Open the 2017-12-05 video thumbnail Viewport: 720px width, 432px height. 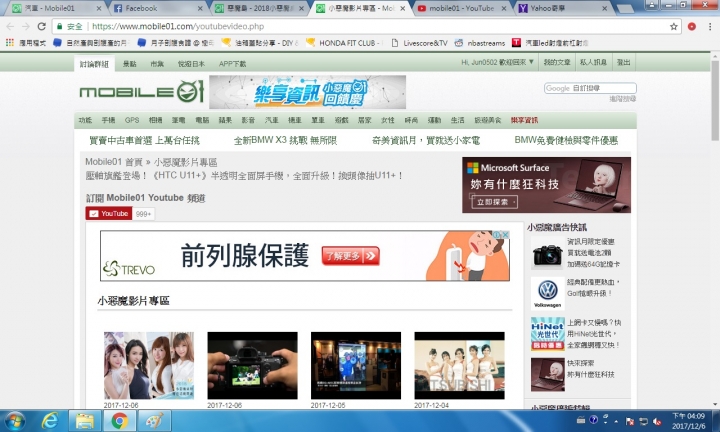pos(356,365)
